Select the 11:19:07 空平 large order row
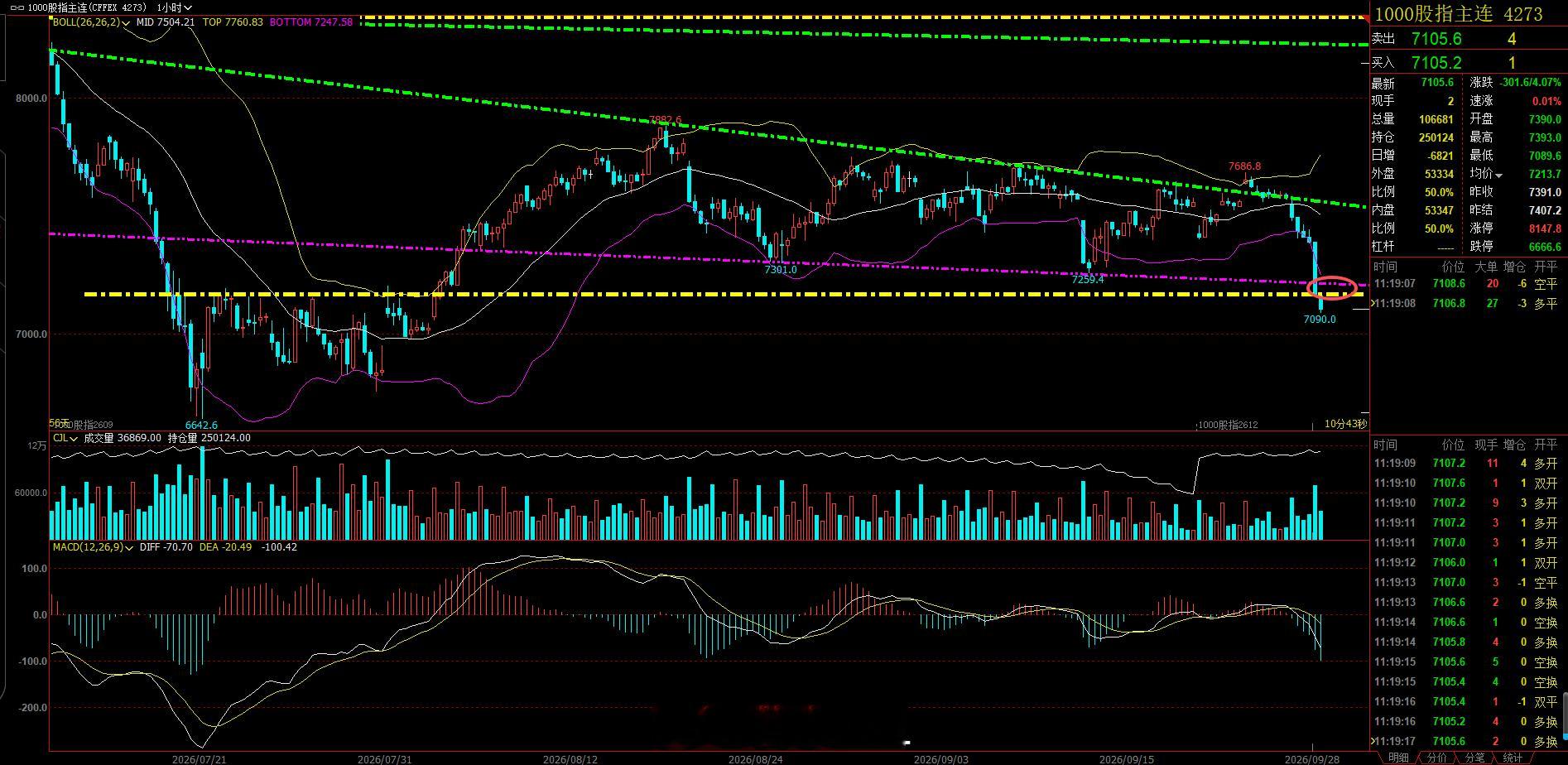 tap(1466, 284)
